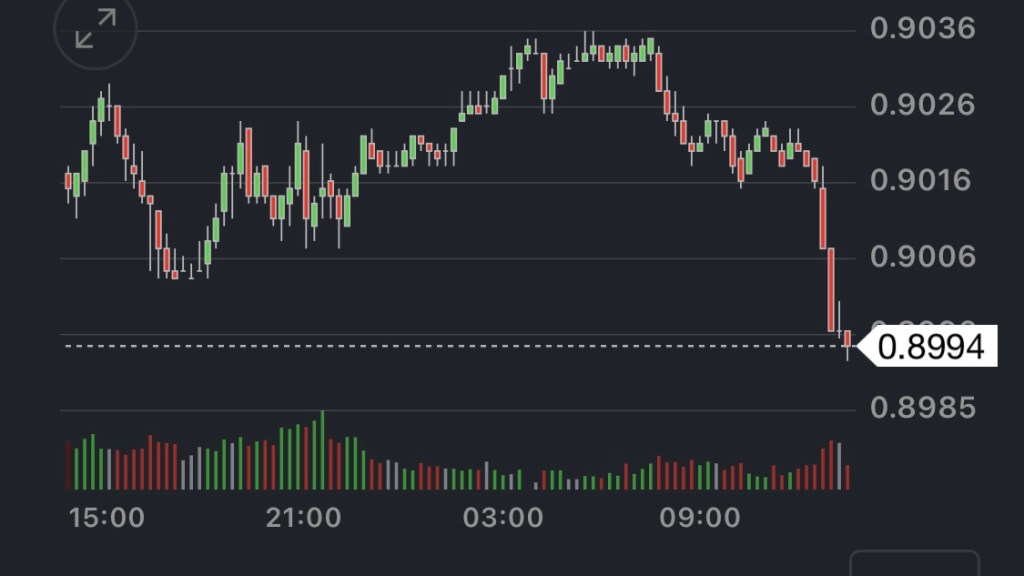The height and width of the screenshot is (576, 1024).
Task: Click the lowest candle between 15:00 and 21:00
Action: 174,273
